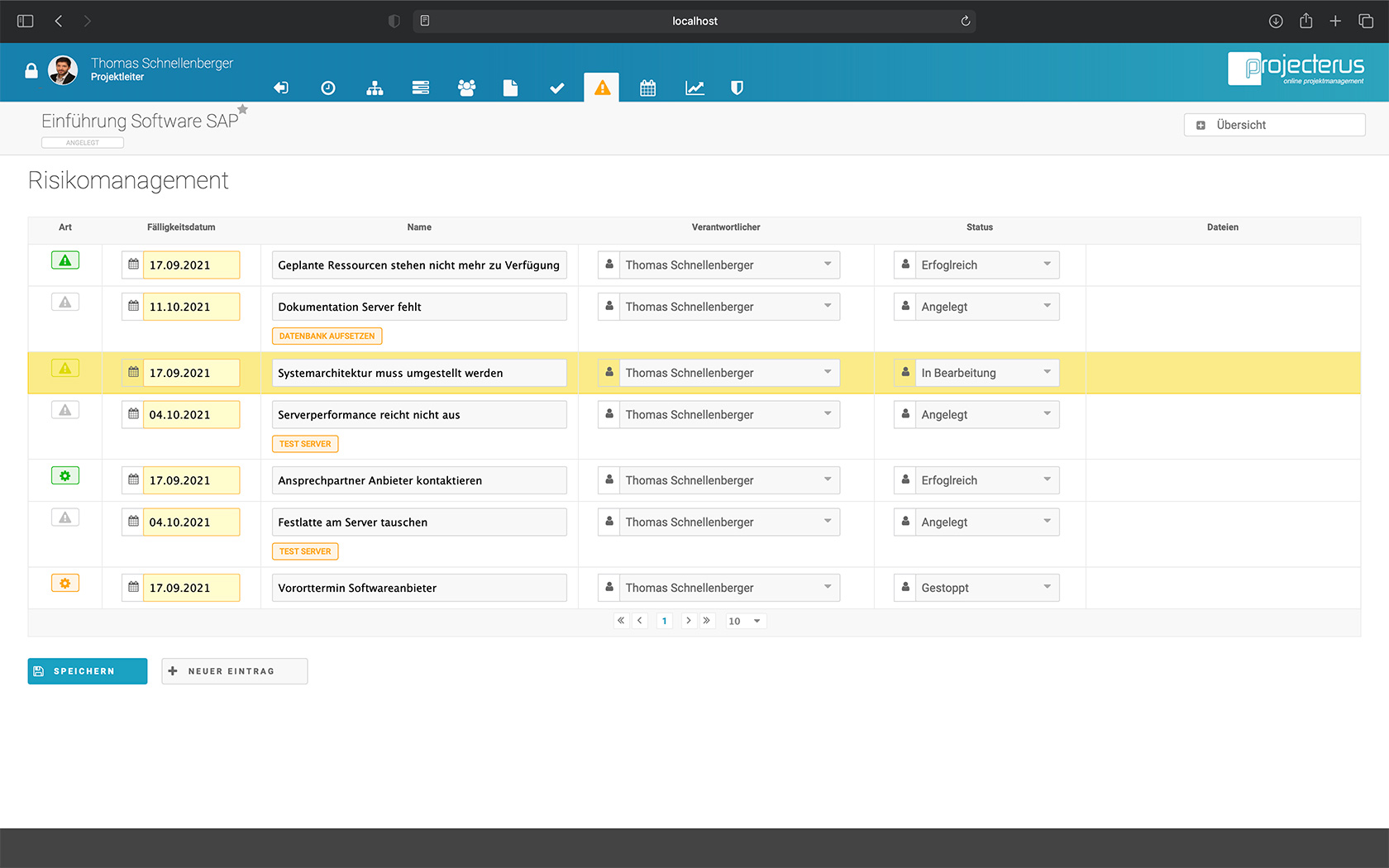Toggle the star next to project title
The image size is (1389, 868).
pos(243,109)
